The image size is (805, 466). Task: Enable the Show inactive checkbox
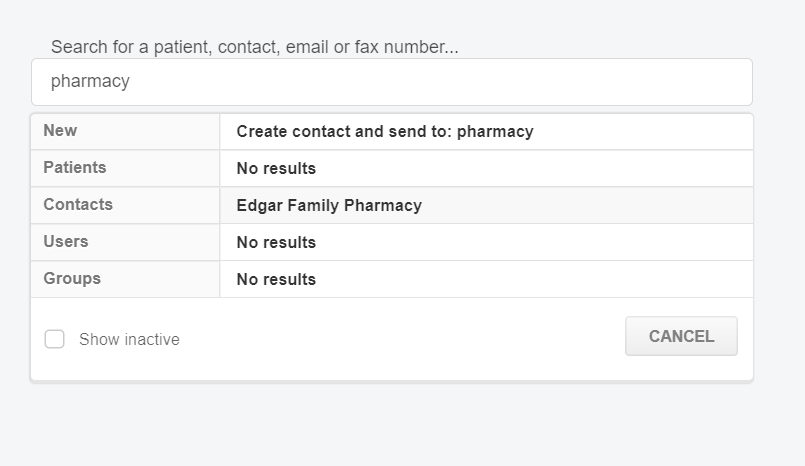(55, 339)
